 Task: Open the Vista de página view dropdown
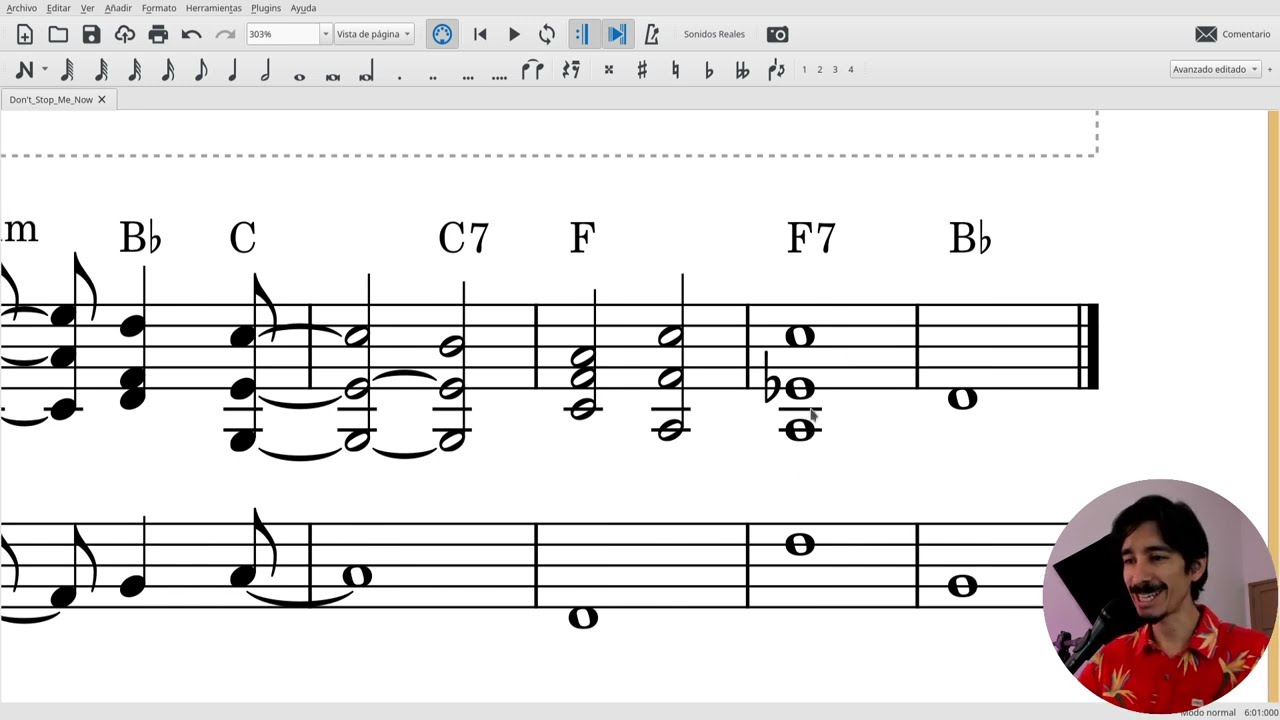[x=373, y=34]
